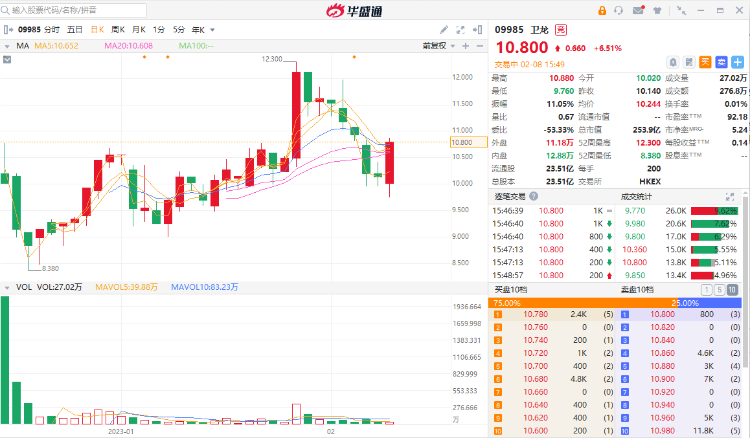Open the skin theme shirt icon
750x438 pixels.
point(657,10)
